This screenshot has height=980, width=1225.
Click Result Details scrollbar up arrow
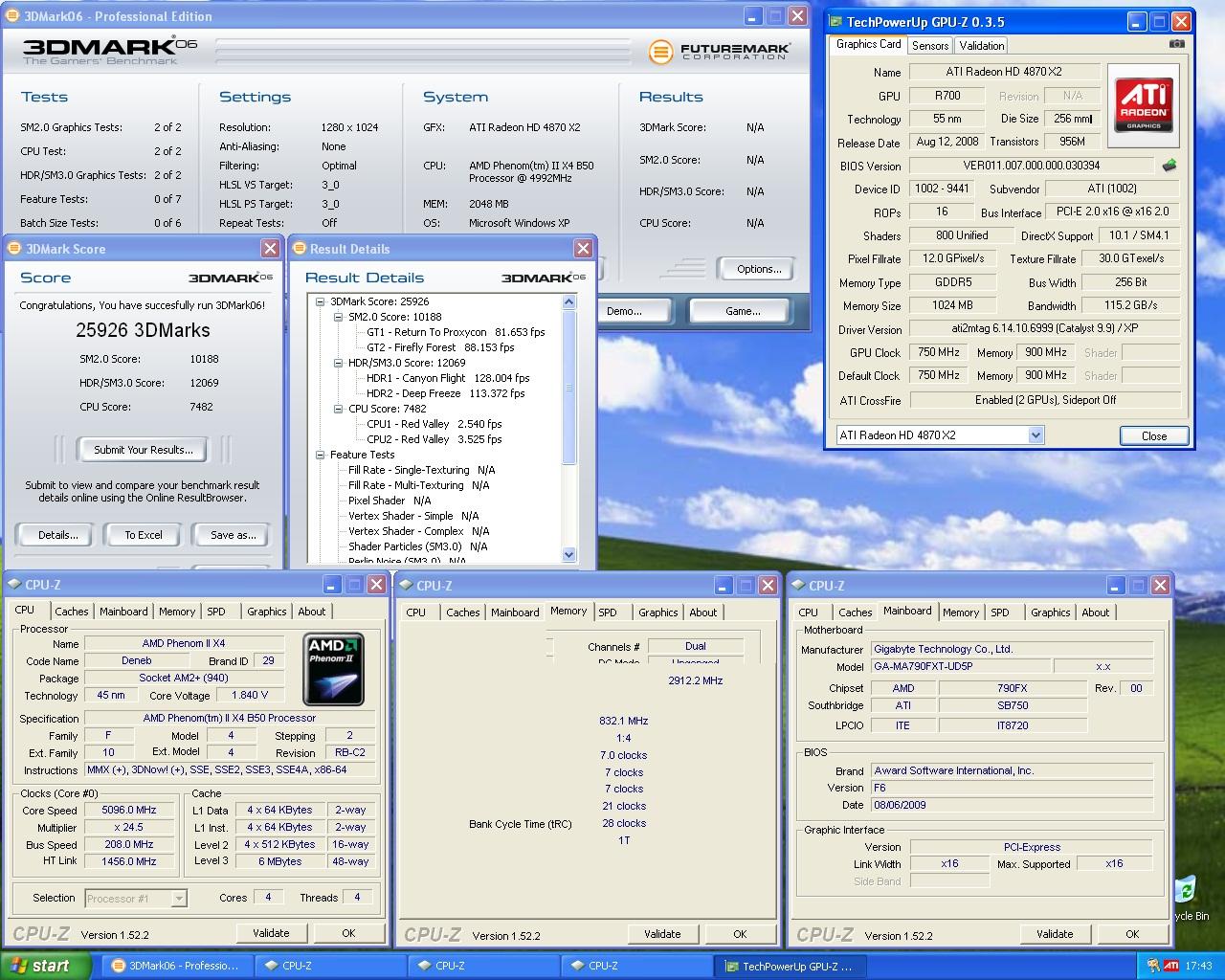coord(569,301)
